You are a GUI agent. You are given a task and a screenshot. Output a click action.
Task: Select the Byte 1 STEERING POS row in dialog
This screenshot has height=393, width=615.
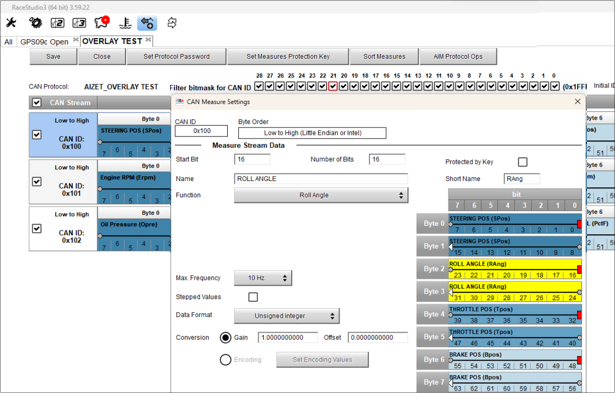(x=515, y=246)
